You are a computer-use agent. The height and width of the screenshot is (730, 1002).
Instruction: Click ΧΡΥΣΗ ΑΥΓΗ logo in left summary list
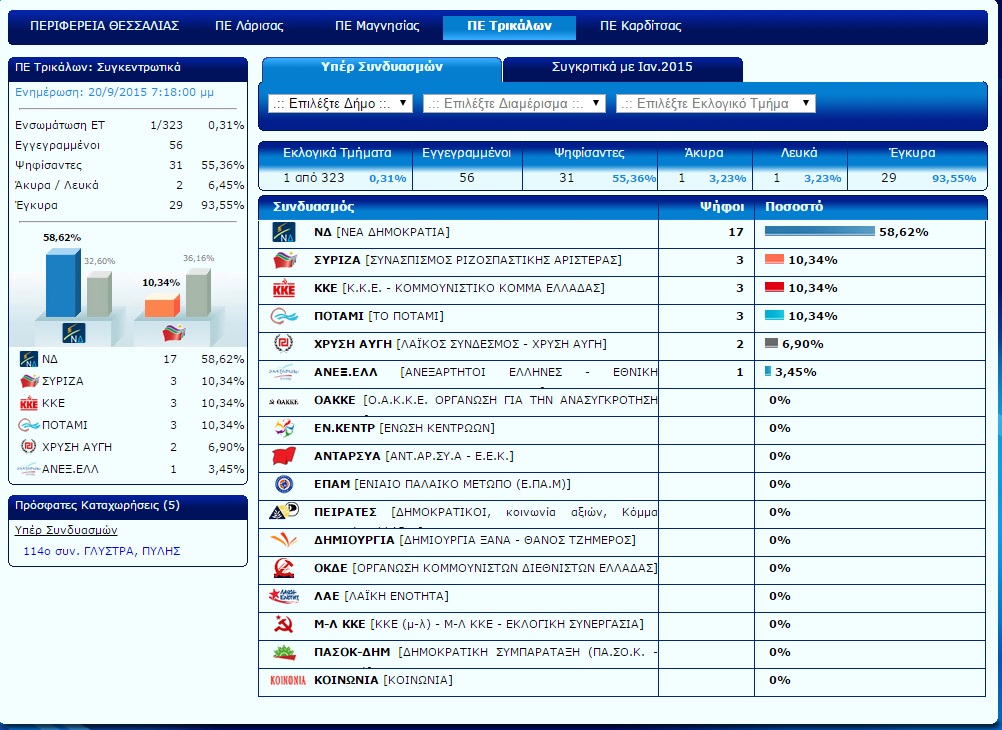tap(29, 446)
